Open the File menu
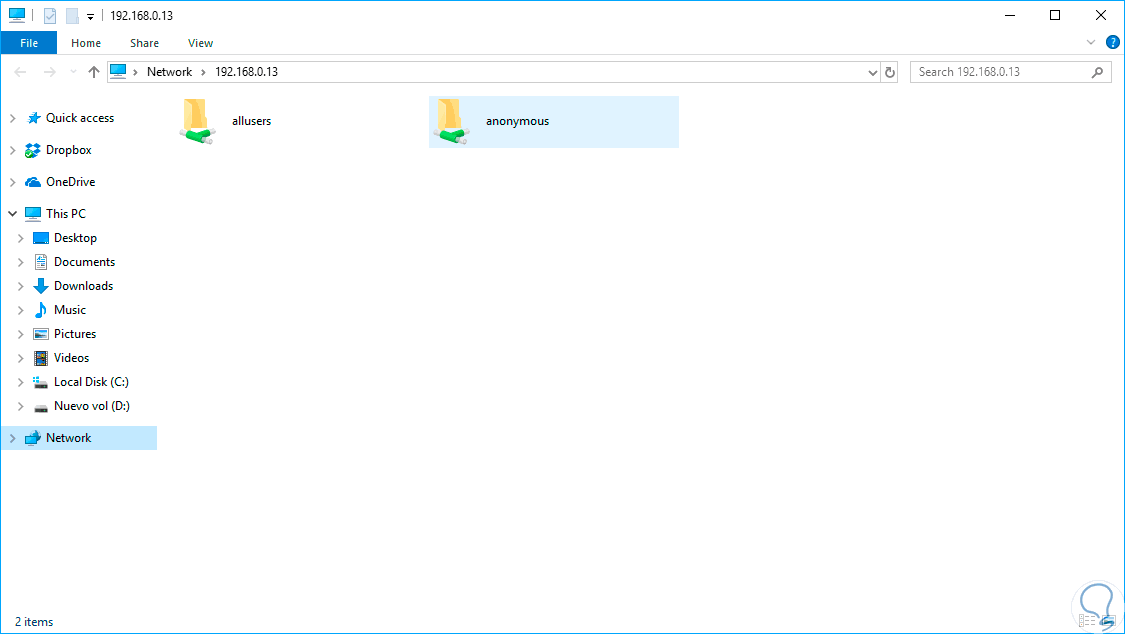The width and height of the screenshot is (1125, 634). click(29, 43)
